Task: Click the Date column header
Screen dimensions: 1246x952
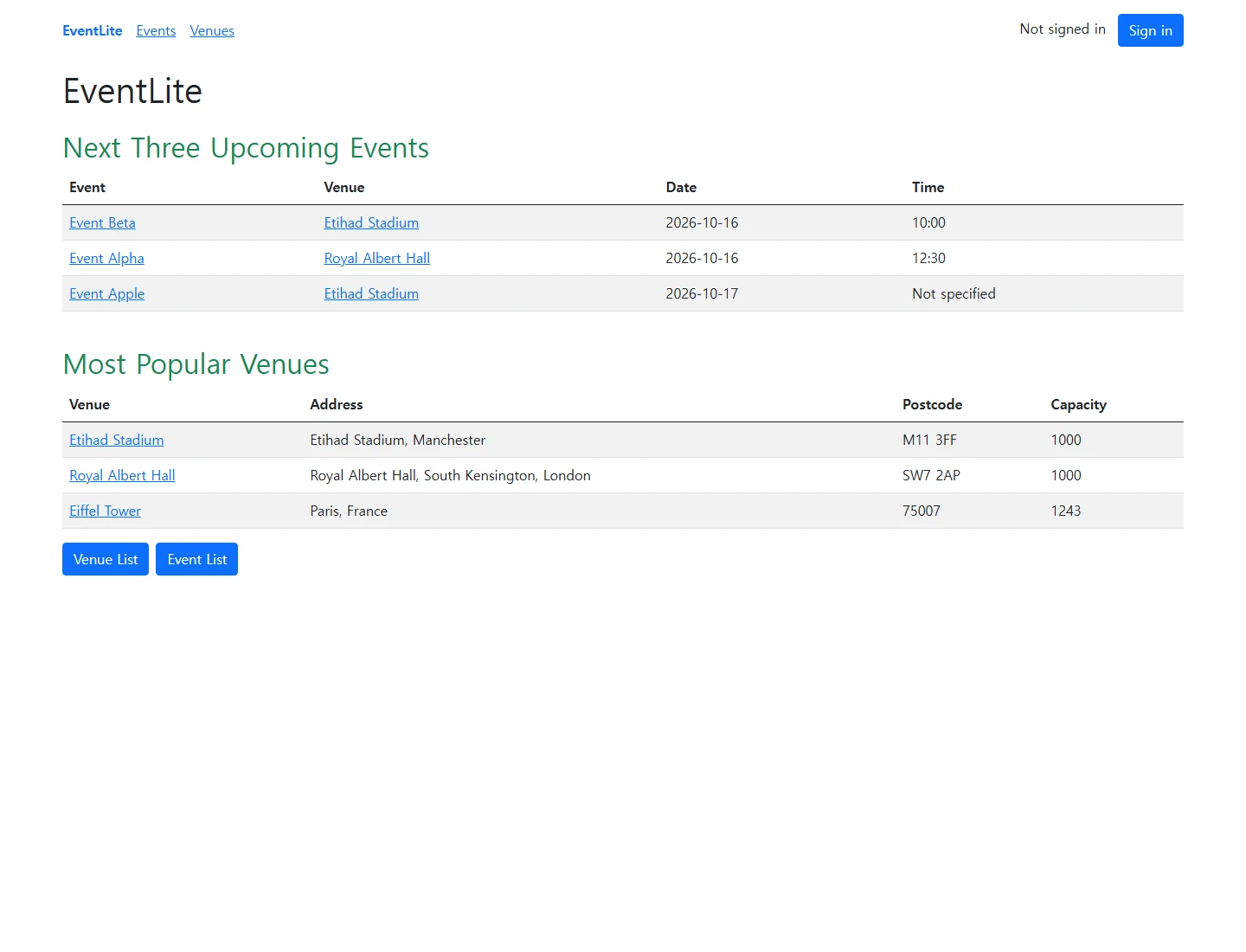Action: [681, 187]
